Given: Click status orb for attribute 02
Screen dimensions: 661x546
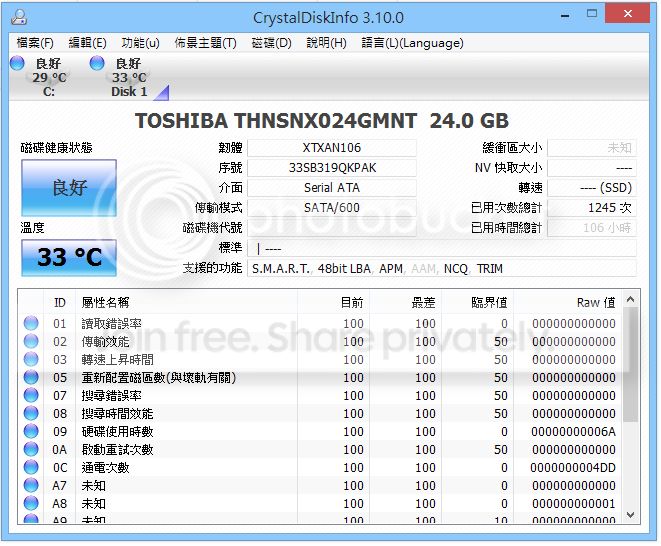Looking at the screenshot, I should (31, 341).
